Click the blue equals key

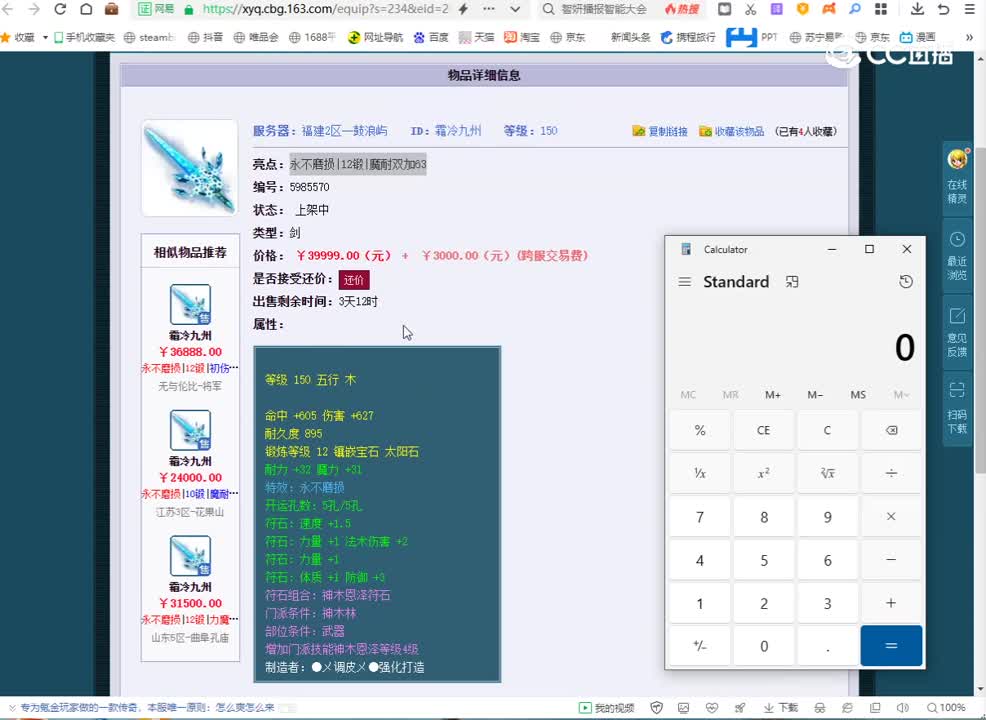pyautogui.click(x=891, y=646)
